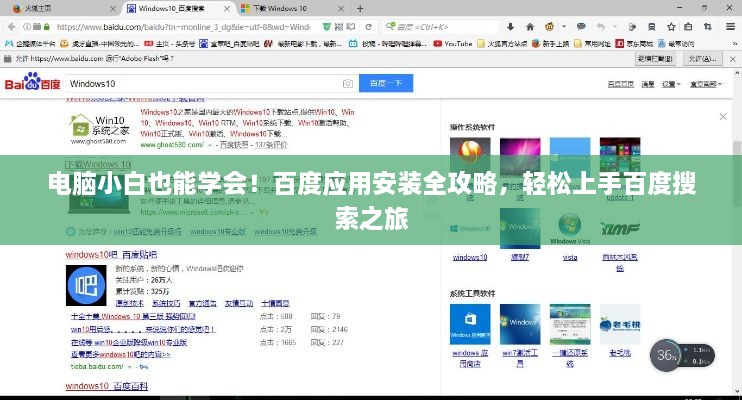
Task: Open the JD 京东商城 bookmark
Action: click(634, 44)
